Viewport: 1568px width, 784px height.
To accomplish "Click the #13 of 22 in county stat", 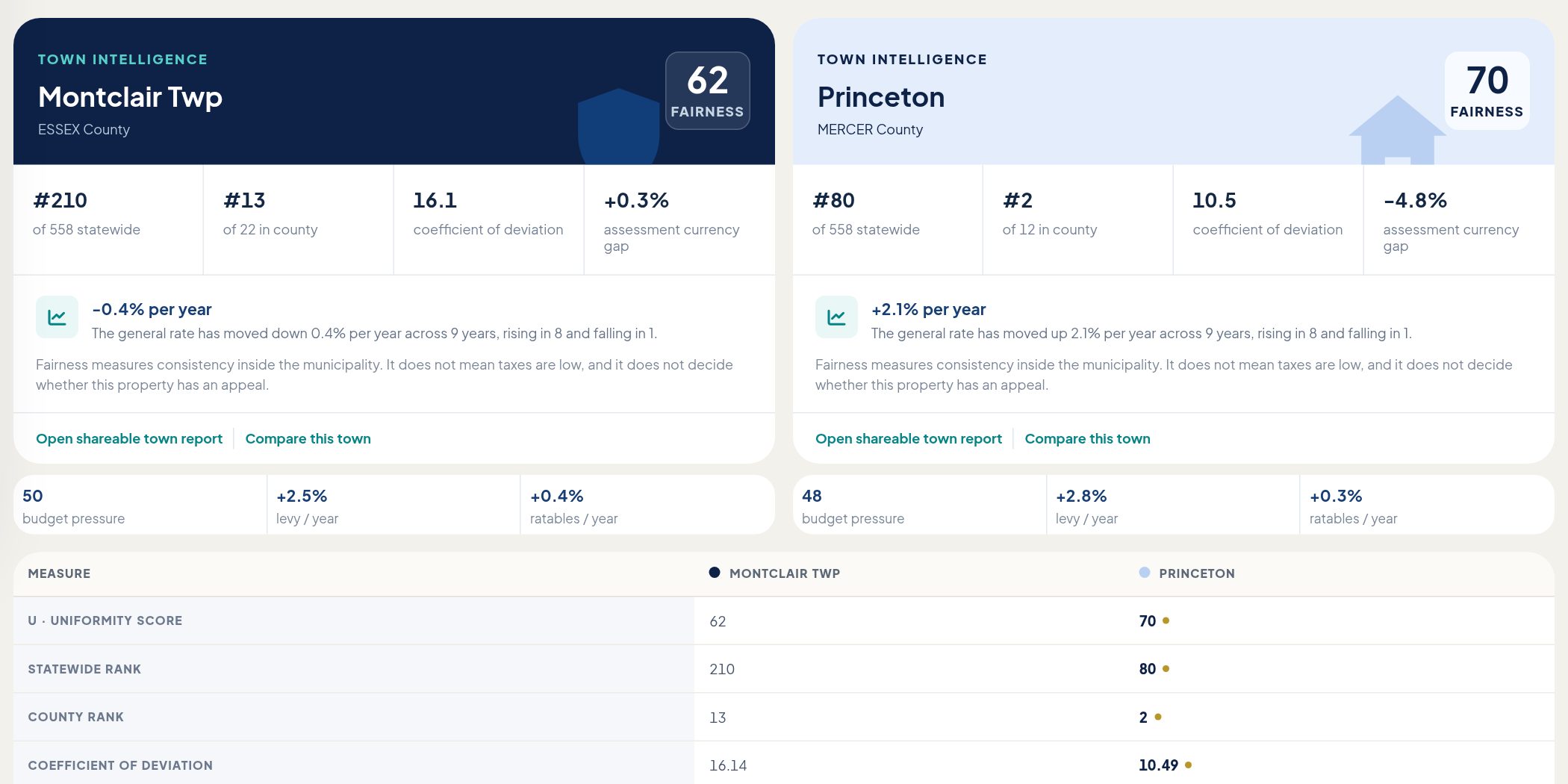I will coord(298,220).
